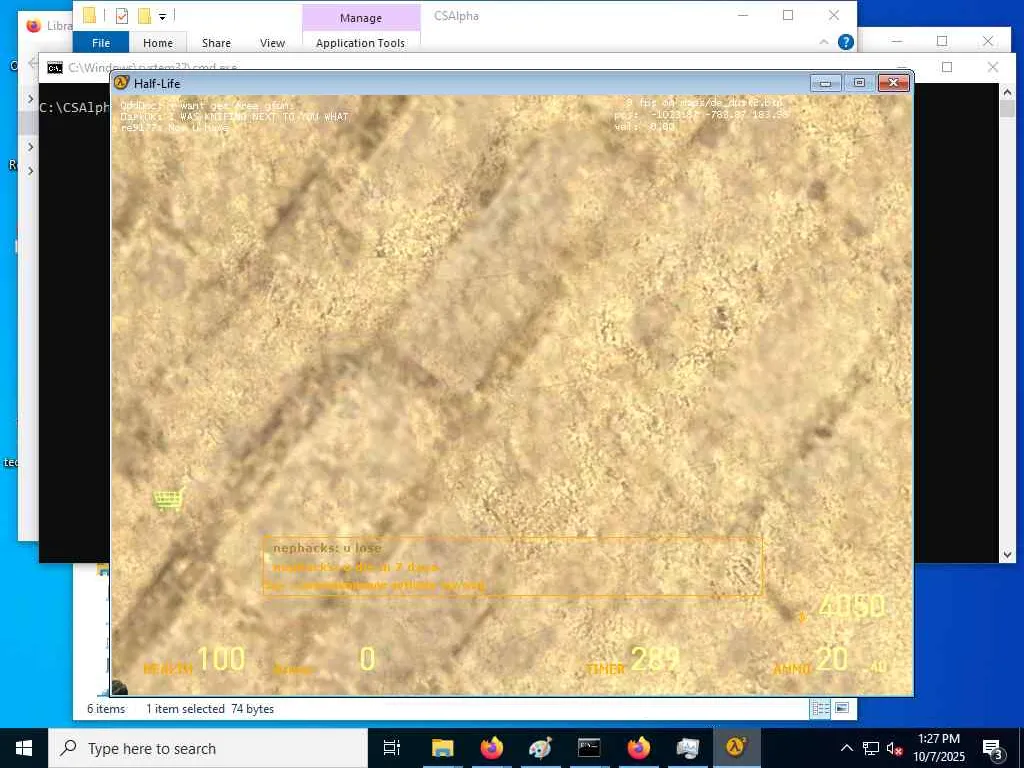Open the Application Tools tab
The image size is (1024, 768).
(360, 42)
